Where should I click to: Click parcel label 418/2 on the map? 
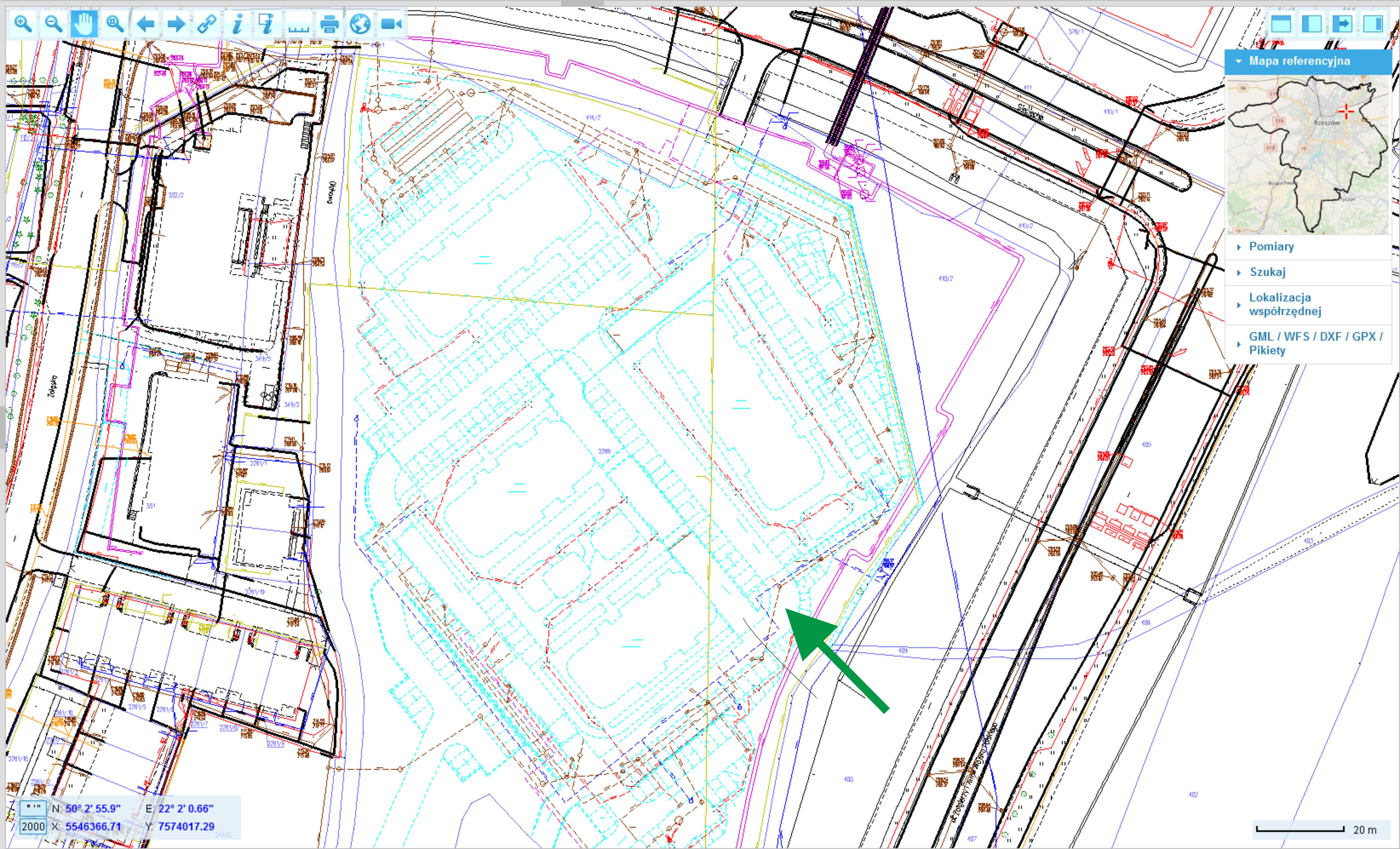pyautogui.click(x=945, y=278)
